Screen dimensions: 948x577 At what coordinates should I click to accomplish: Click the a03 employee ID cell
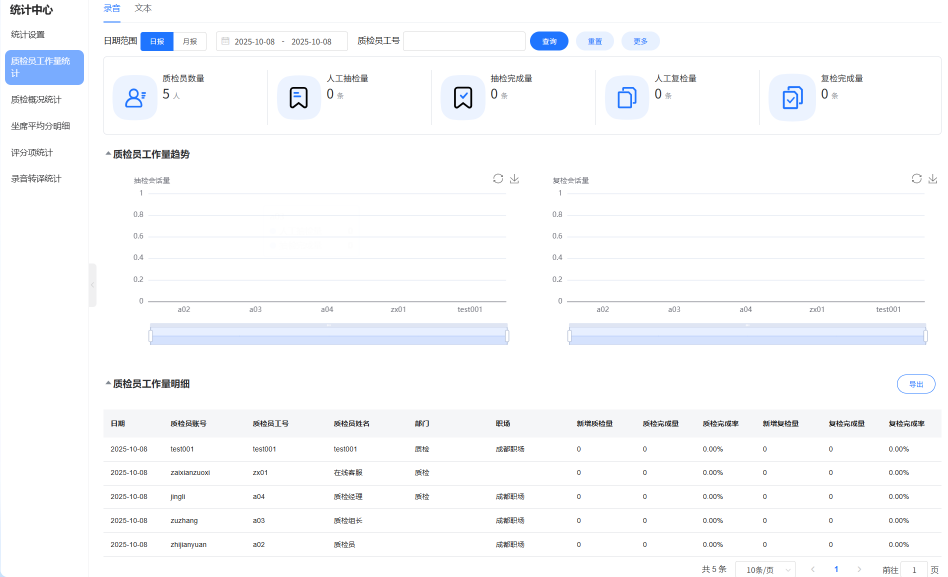click(259, 520)
